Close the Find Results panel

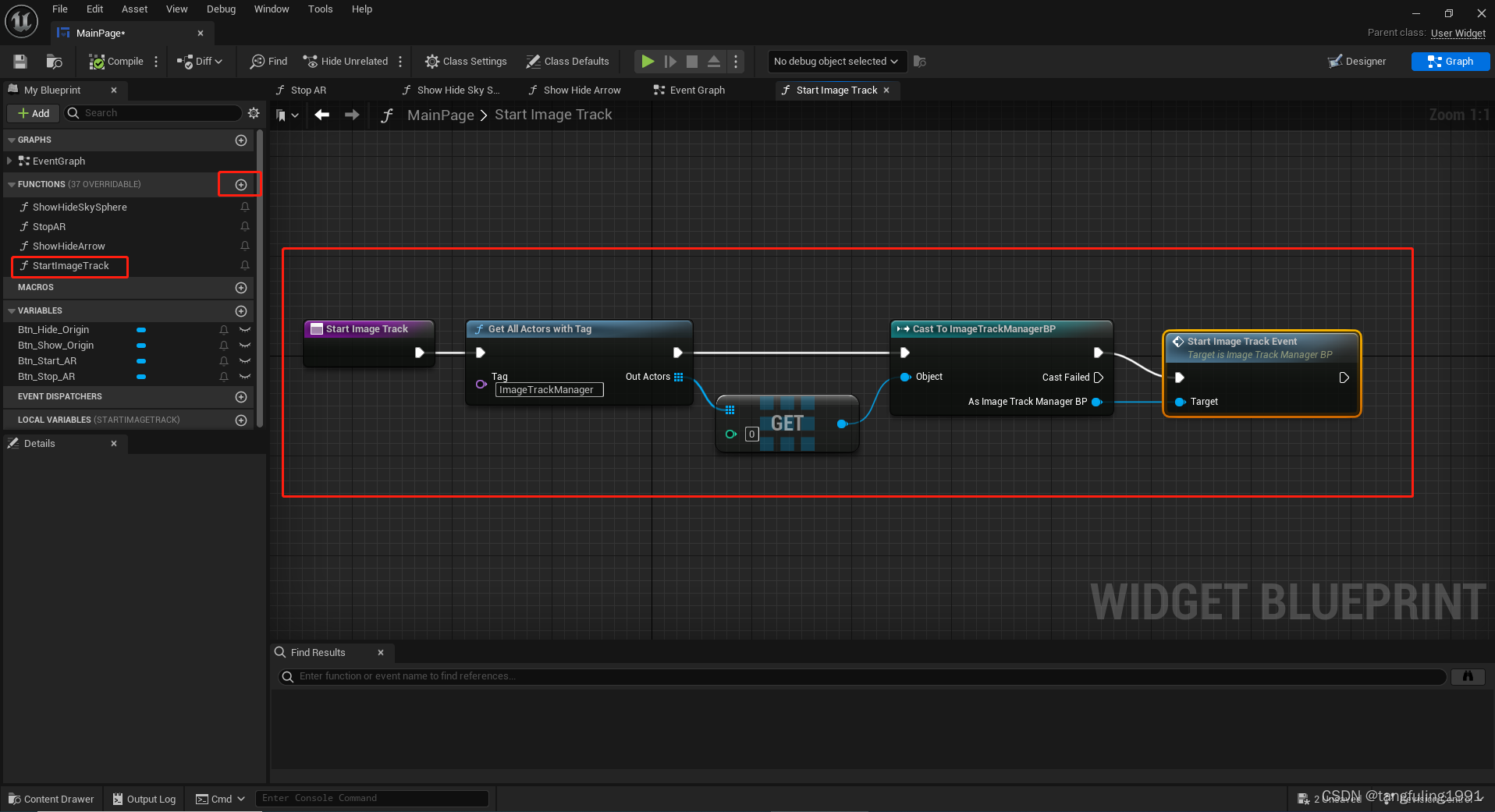click(381, 653)
